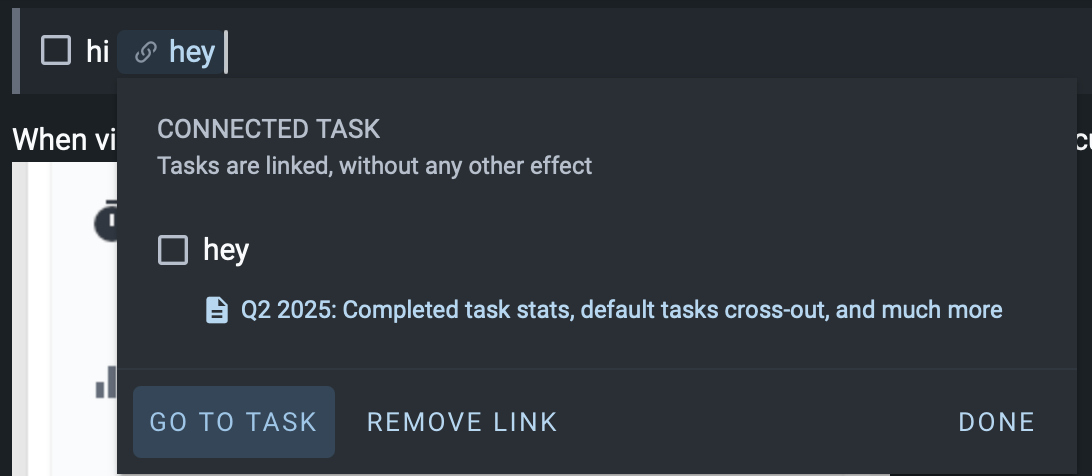1092x476 pixels.
Task: Click the partially hidden timer icon
Action: [x=105, y=222]
